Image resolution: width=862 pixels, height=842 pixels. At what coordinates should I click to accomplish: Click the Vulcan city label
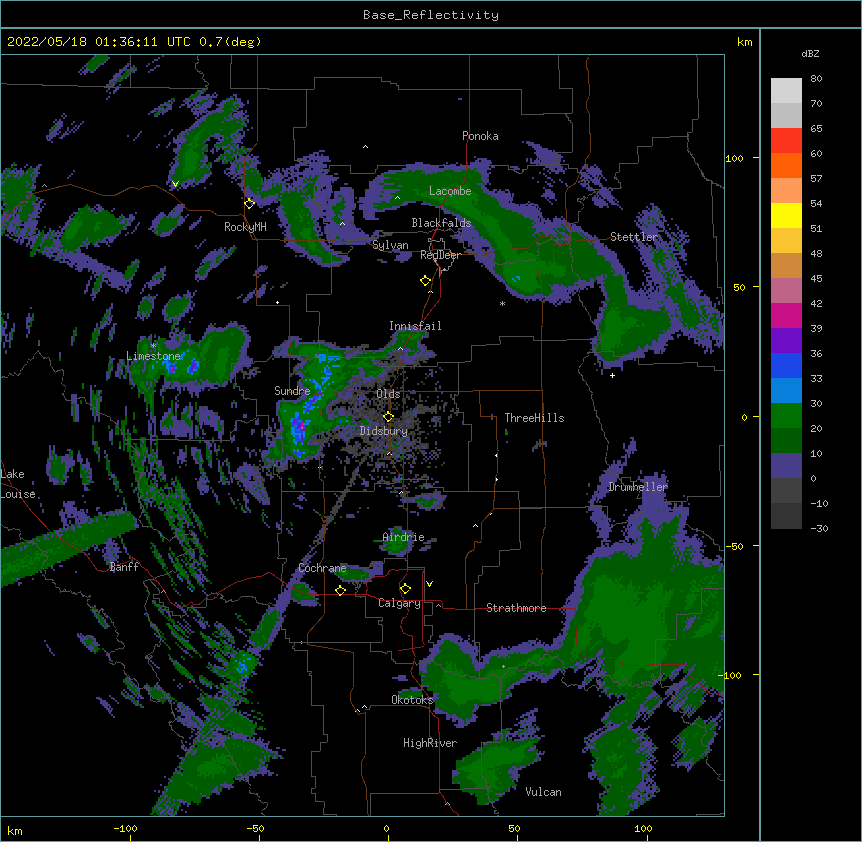tap(543, 792)
